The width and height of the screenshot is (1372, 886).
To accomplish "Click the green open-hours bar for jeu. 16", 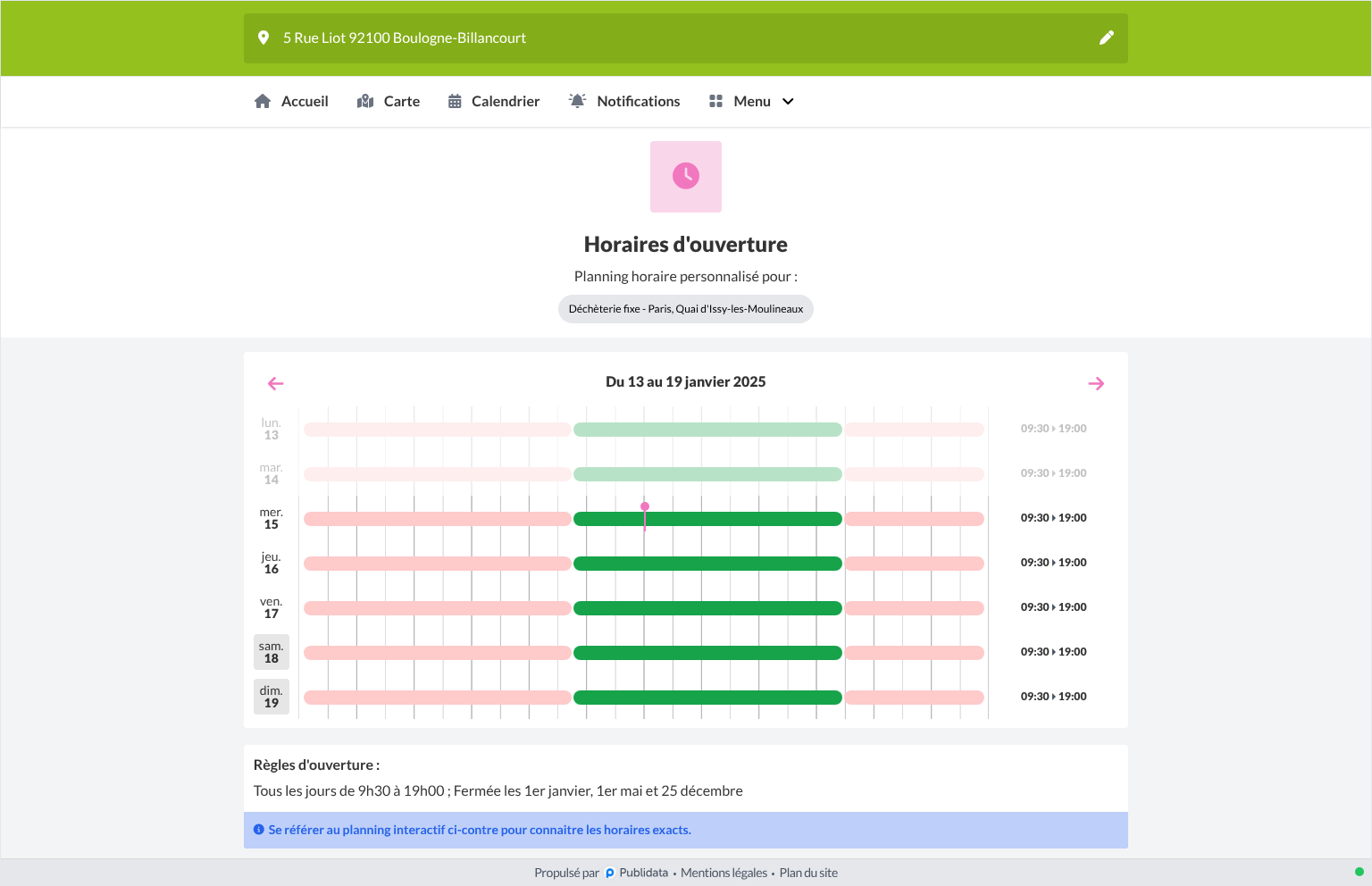I will pyautogui.click(x=707, y=564).
